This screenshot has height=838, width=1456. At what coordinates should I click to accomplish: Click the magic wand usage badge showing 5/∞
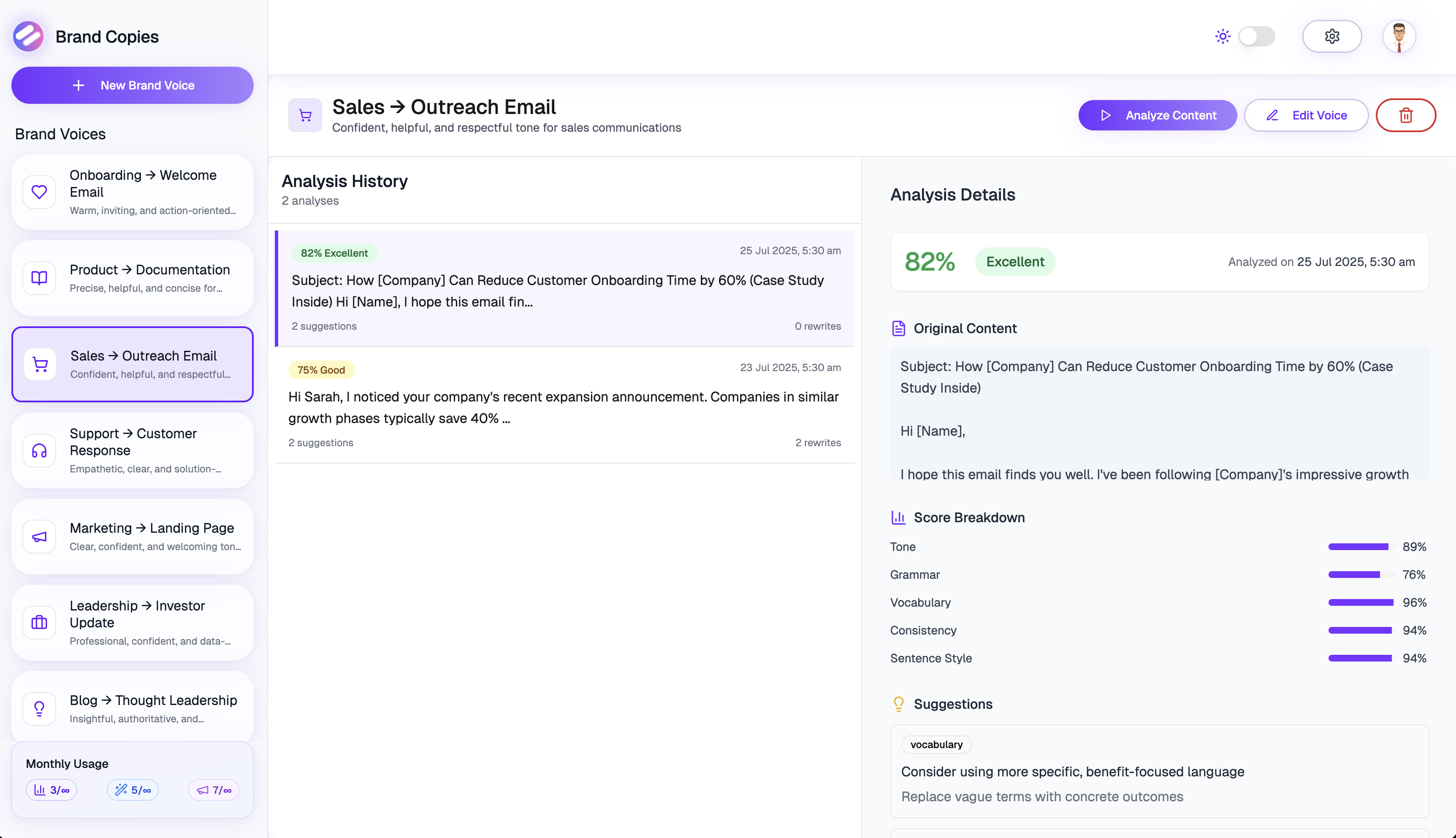(133, 789)
